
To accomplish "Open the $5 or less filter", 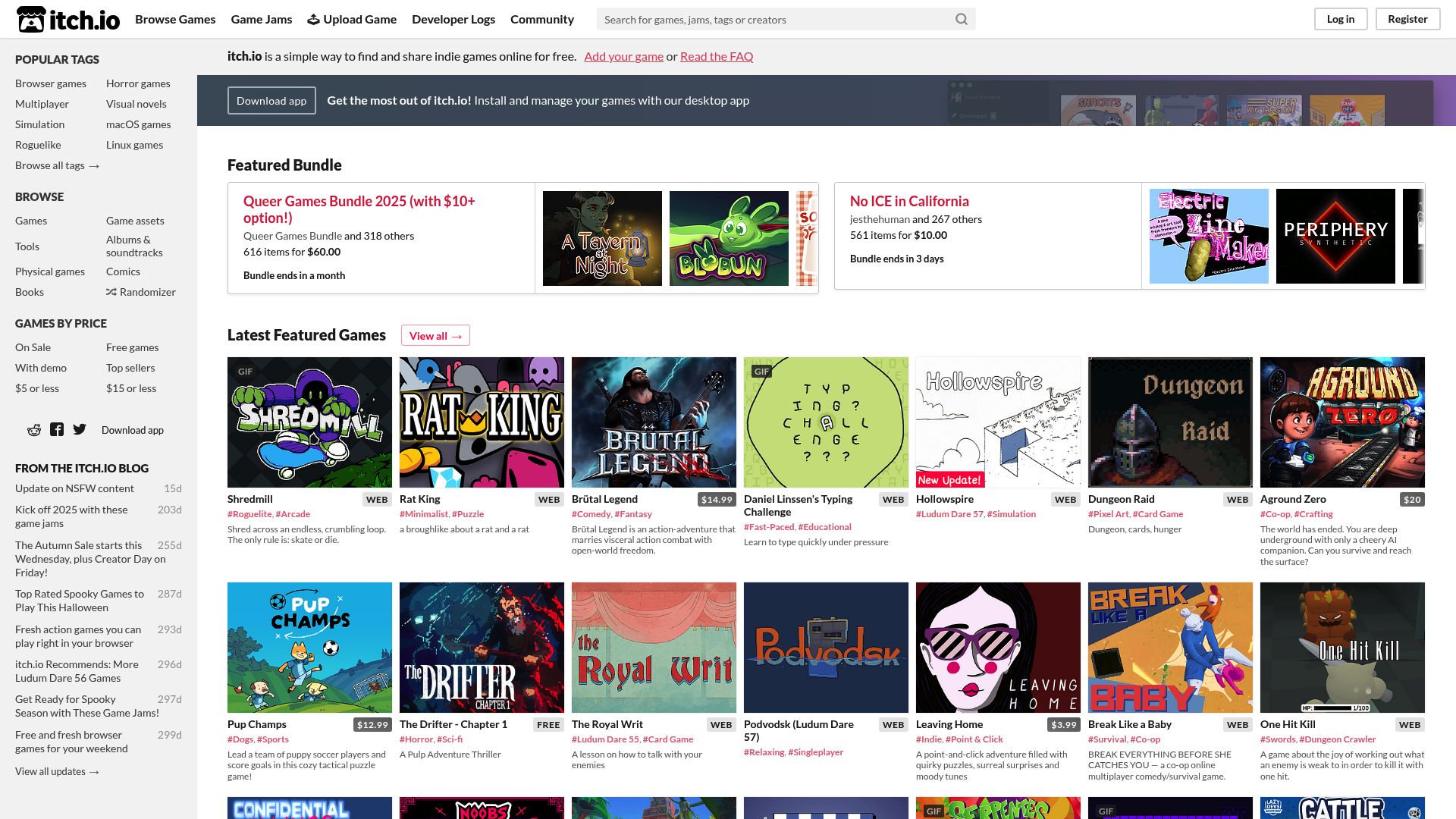I will (x=37, y=388).
